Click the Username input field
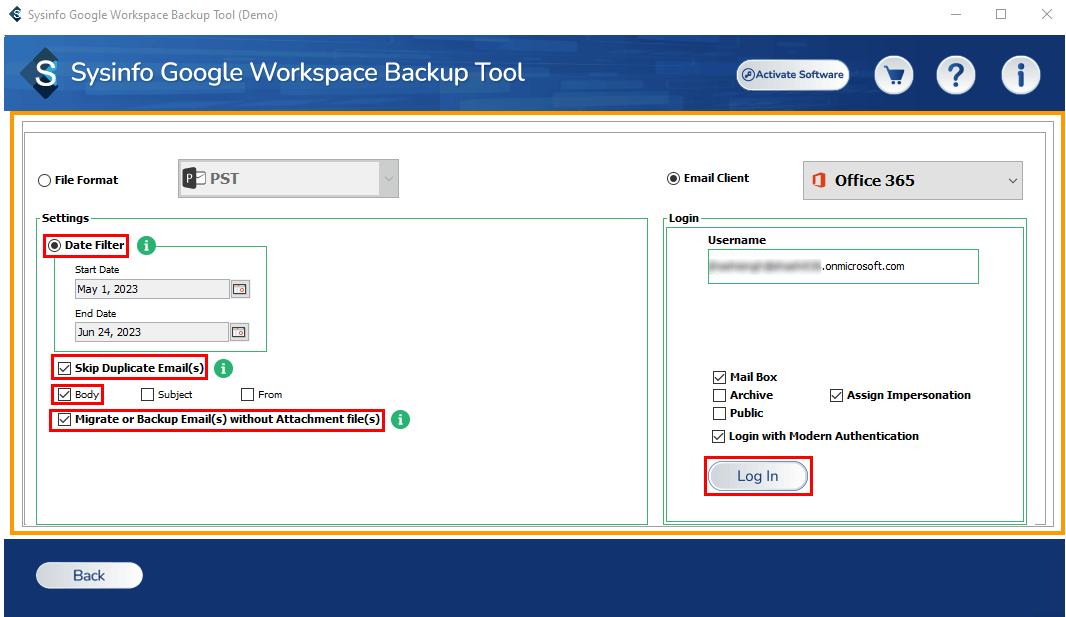1066x617 pixels. coord(842,267)
